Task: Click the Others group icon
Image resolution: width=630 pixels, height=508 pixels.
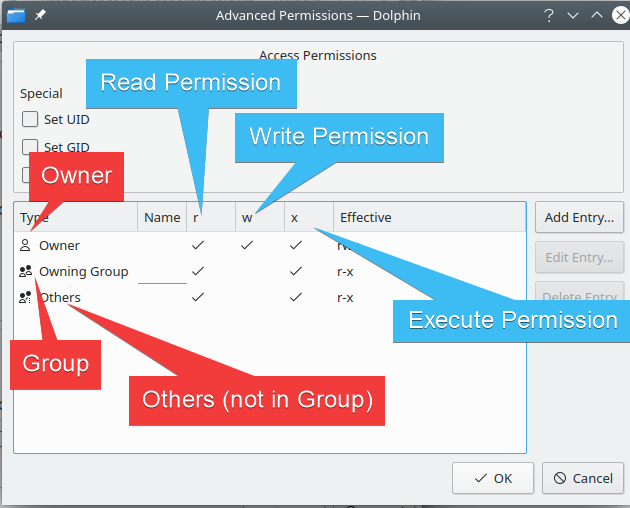Action: (x=25, y=297)
